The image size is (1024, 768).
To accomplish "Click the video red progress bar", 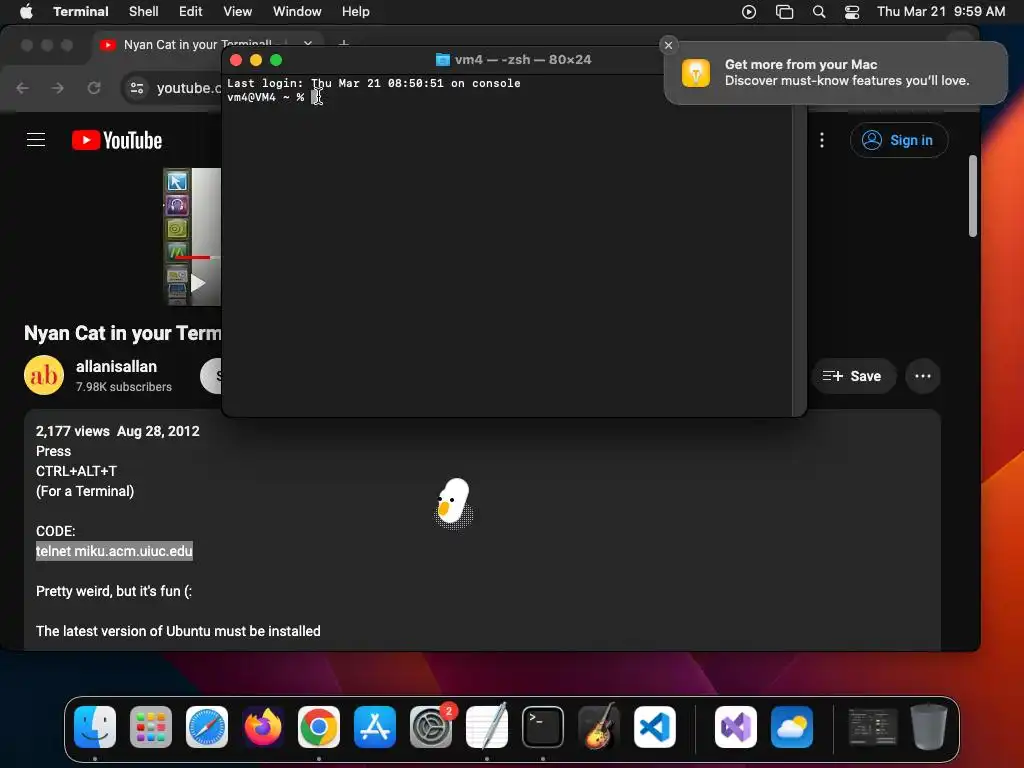I will click(193, 257).
